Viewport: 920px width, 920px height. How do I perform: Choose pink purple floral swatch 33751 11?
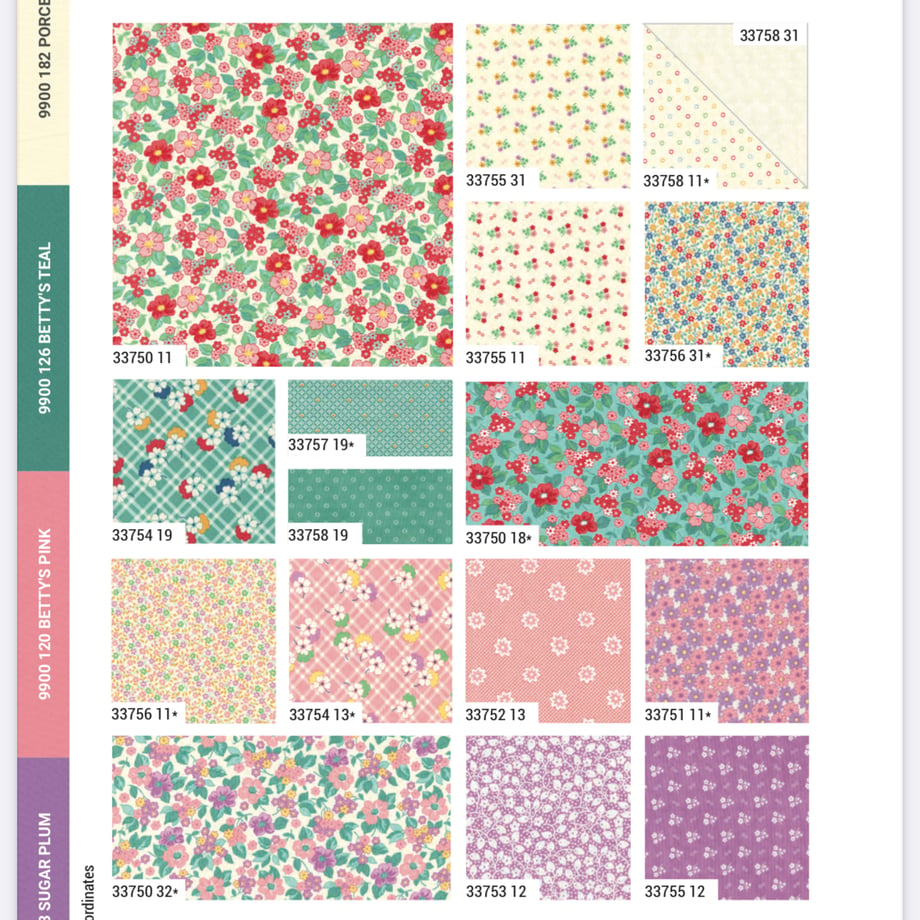726,641
